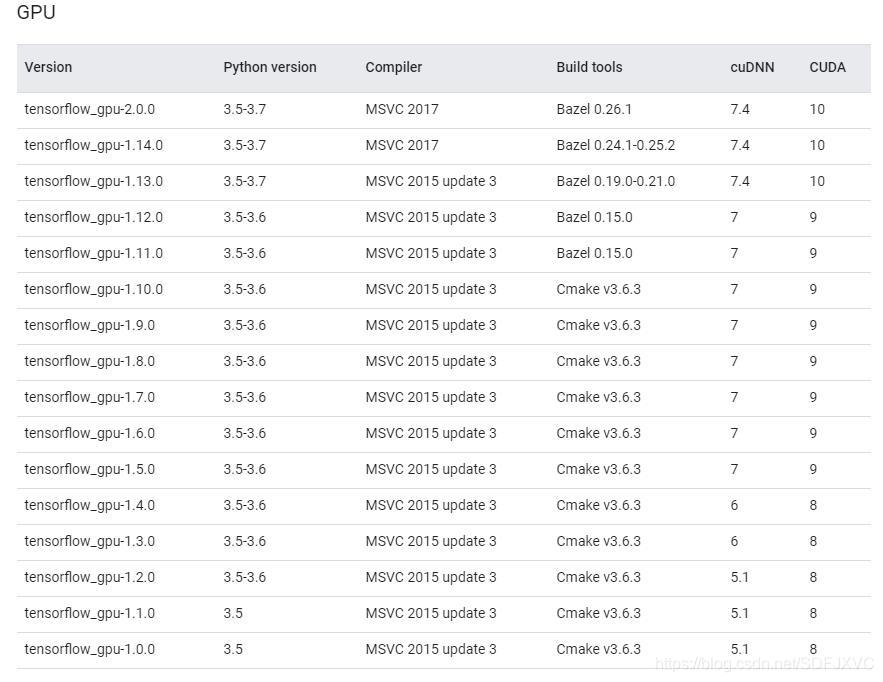Click the Compiler column header
Image resolution: width=883 pixels, height=682 pixels.
click(394, 67)
